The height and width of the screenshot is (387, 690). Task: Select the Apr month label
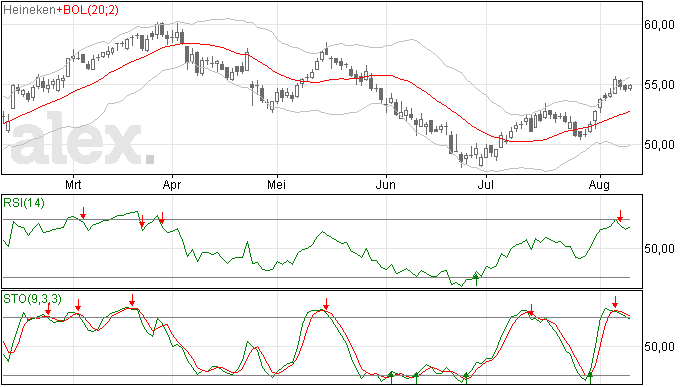coord(172,184)
